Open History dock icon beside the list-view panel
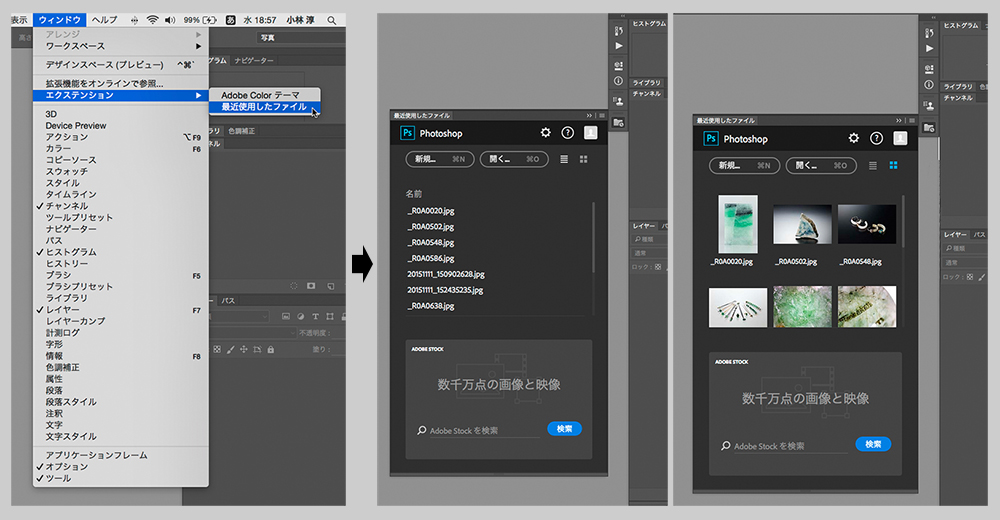 pyautogui.click(x=618, y=31)
